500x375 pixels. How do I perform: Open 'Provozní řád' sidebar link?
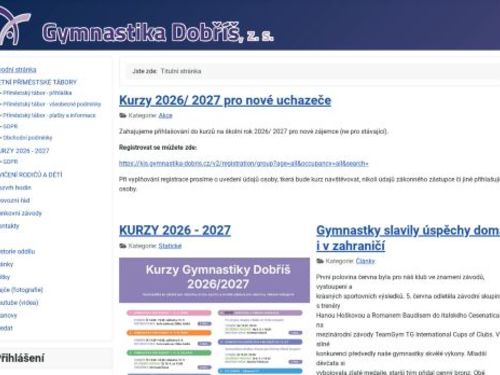[15, 200]
